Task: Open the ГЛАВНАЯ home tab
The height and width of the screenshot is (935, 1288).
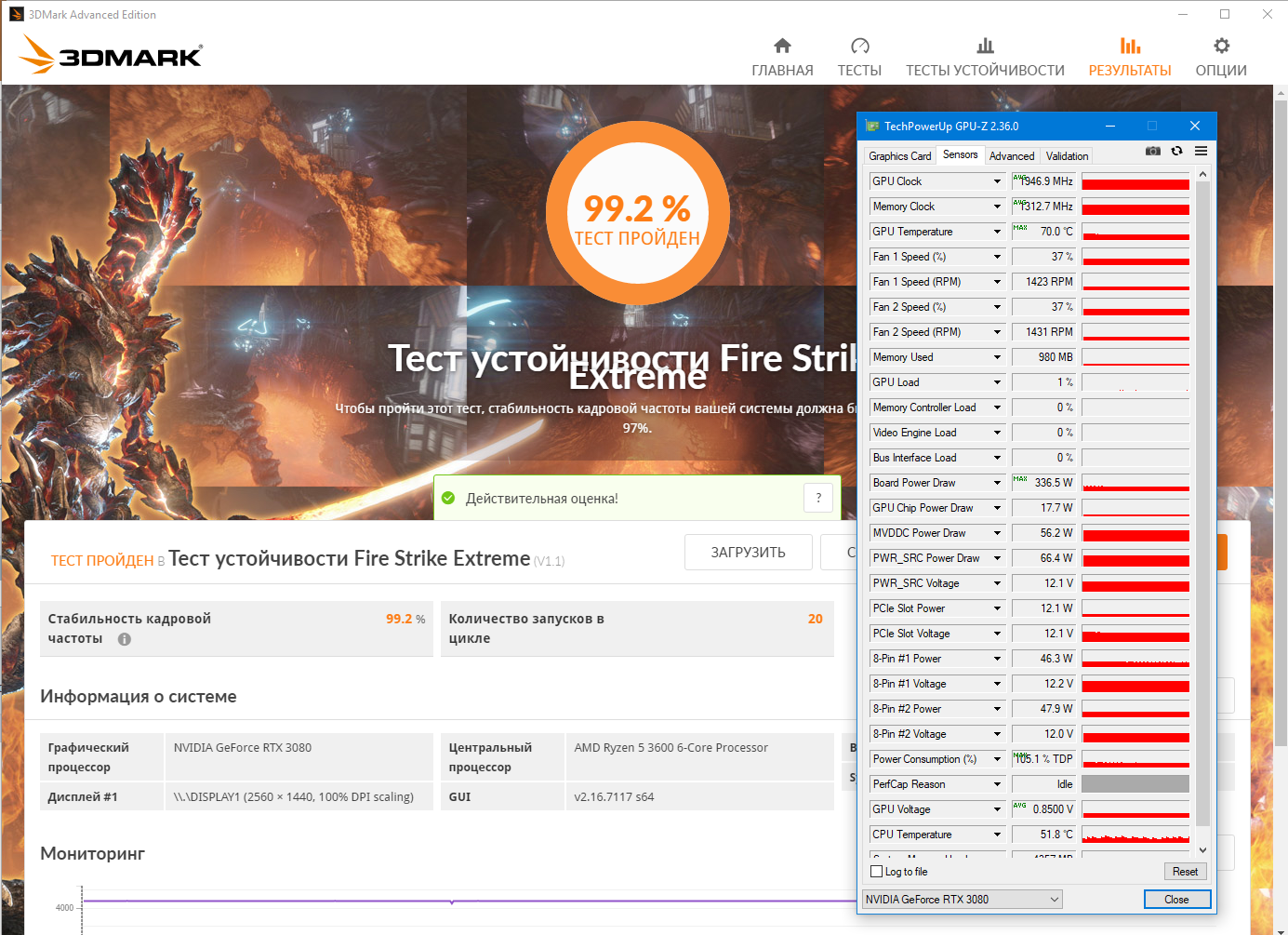Action: tap(782, 58)
